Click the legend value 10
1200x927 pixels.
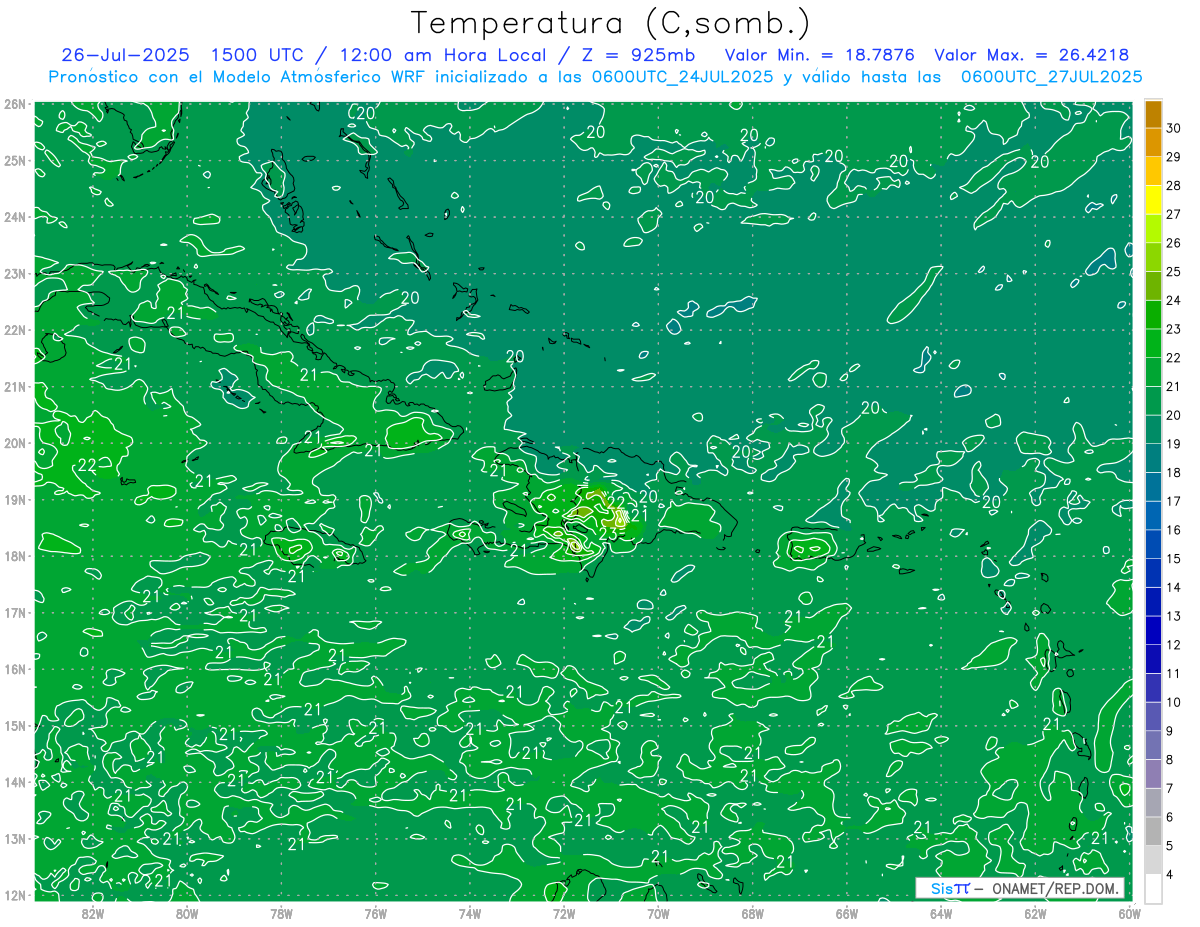click(x=1173, y=702)
